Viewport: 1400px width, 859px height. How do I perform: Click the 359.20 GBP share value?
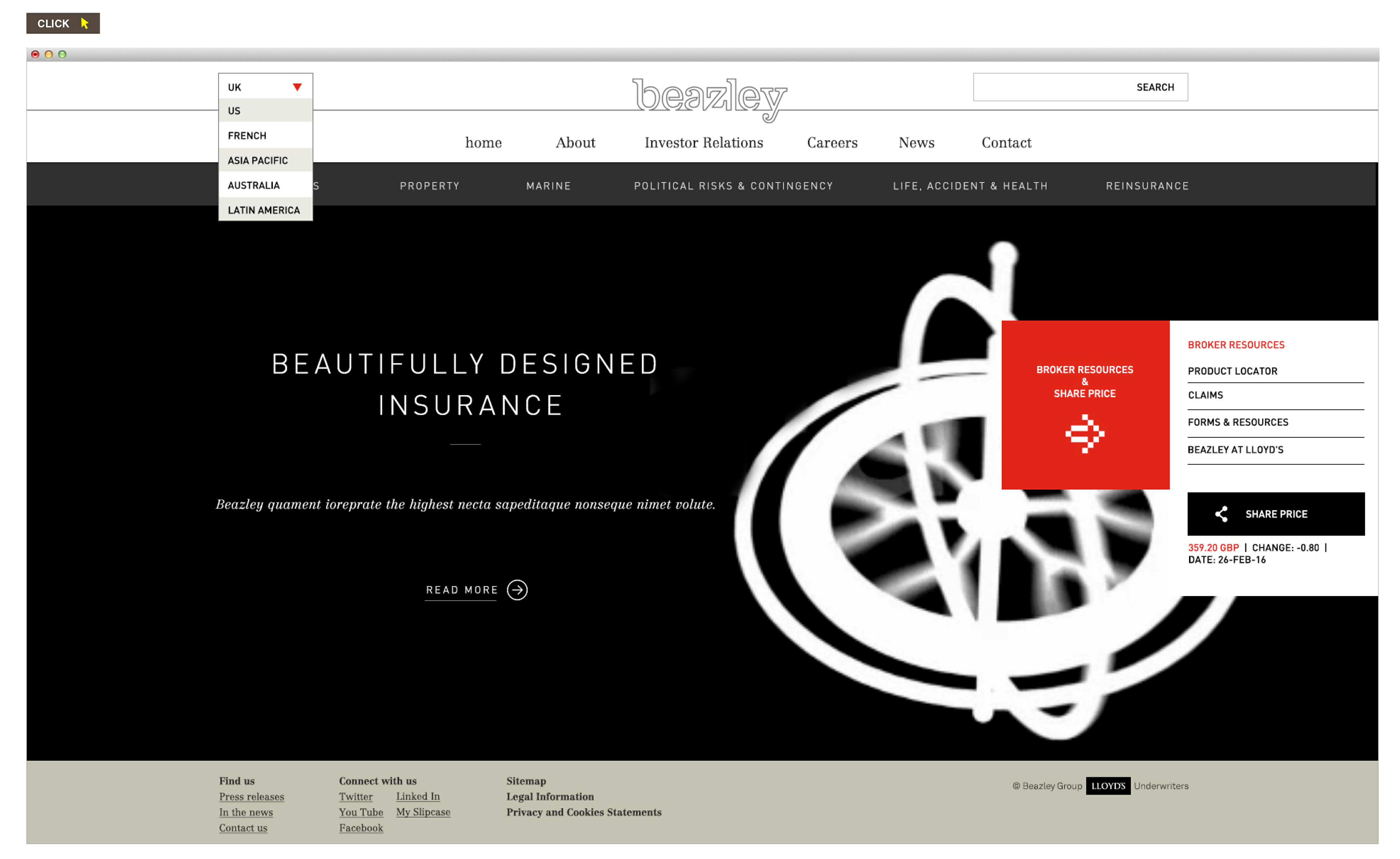click(1213, 547)
